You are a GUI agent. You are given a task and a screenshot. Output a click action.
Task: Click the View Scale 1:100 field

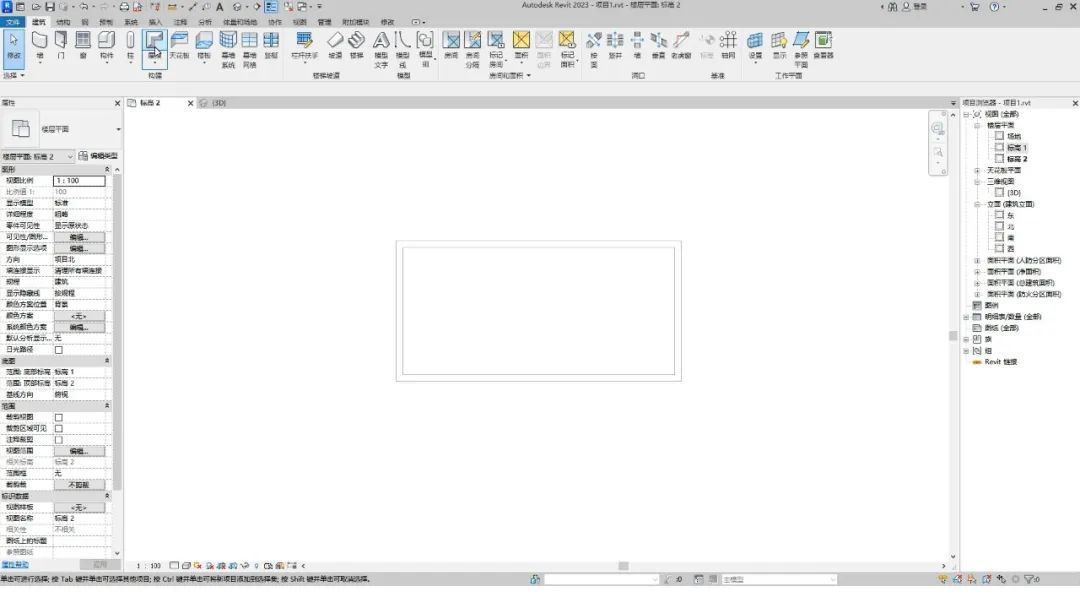79,180
